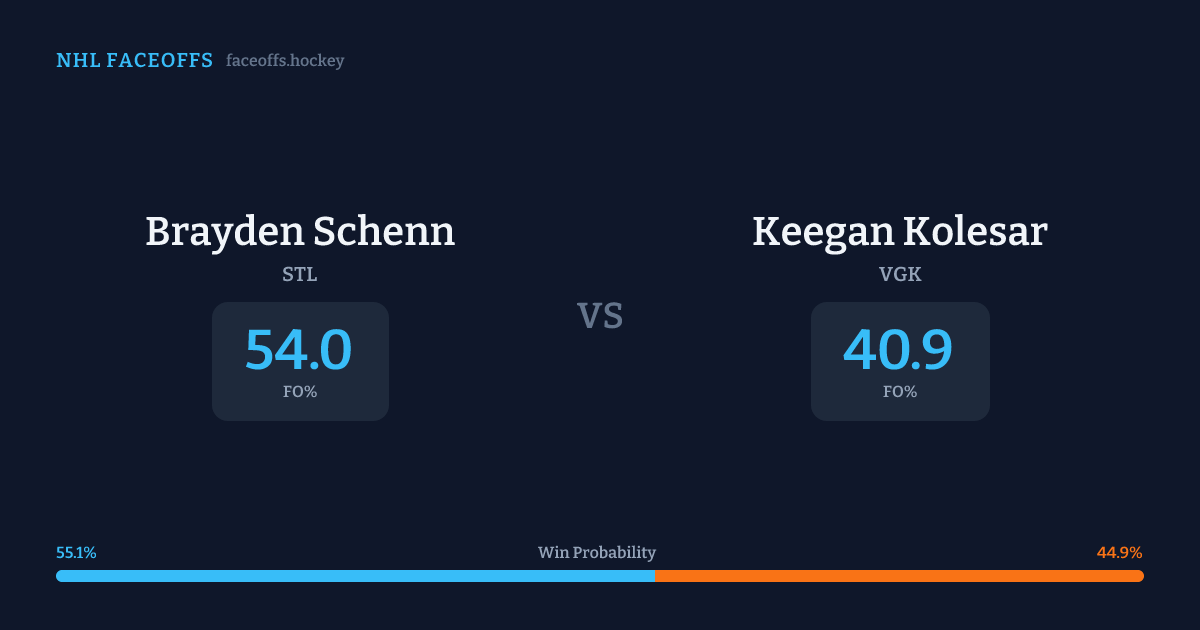Click the NHL FACEOFFS header title
This screenshot has height=630, width=1200.
(x=134, y=61)
